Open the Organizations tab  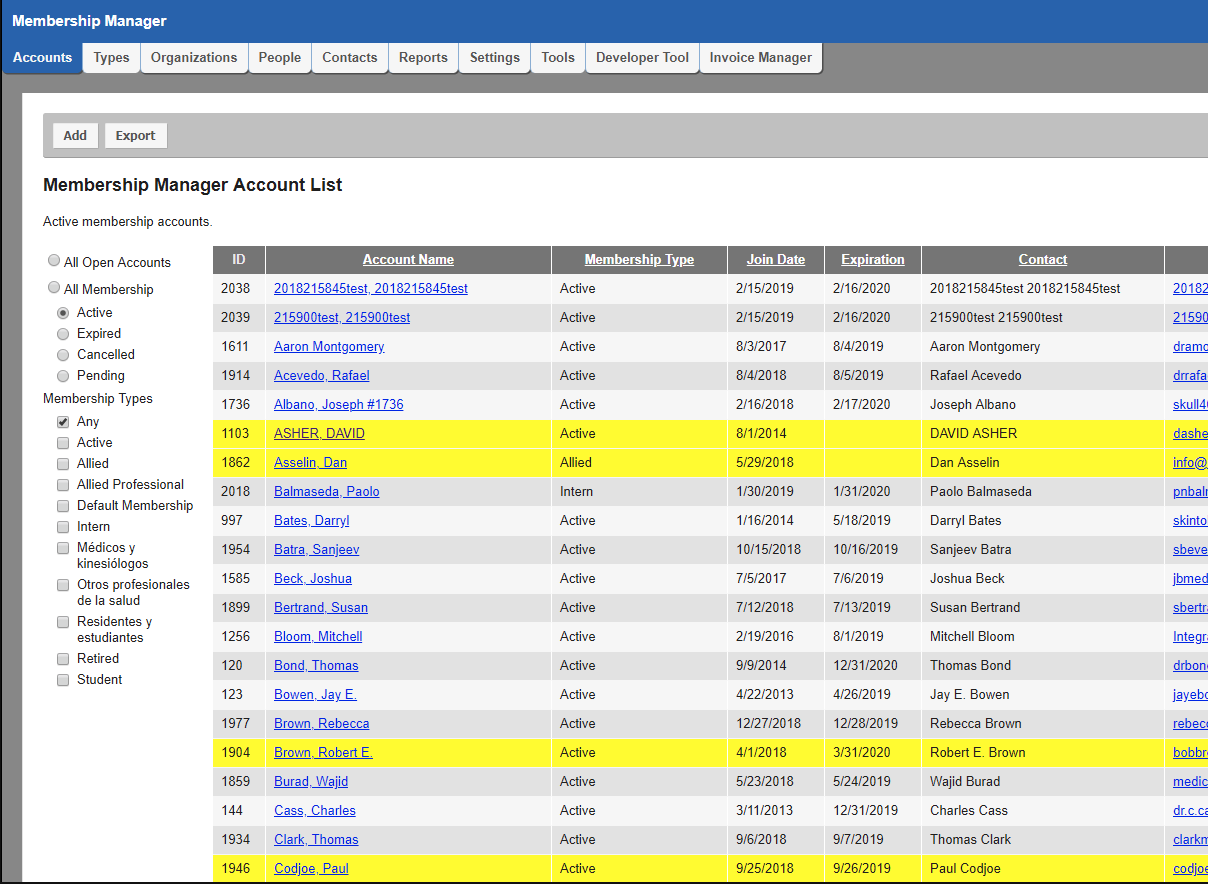(194, 58)
